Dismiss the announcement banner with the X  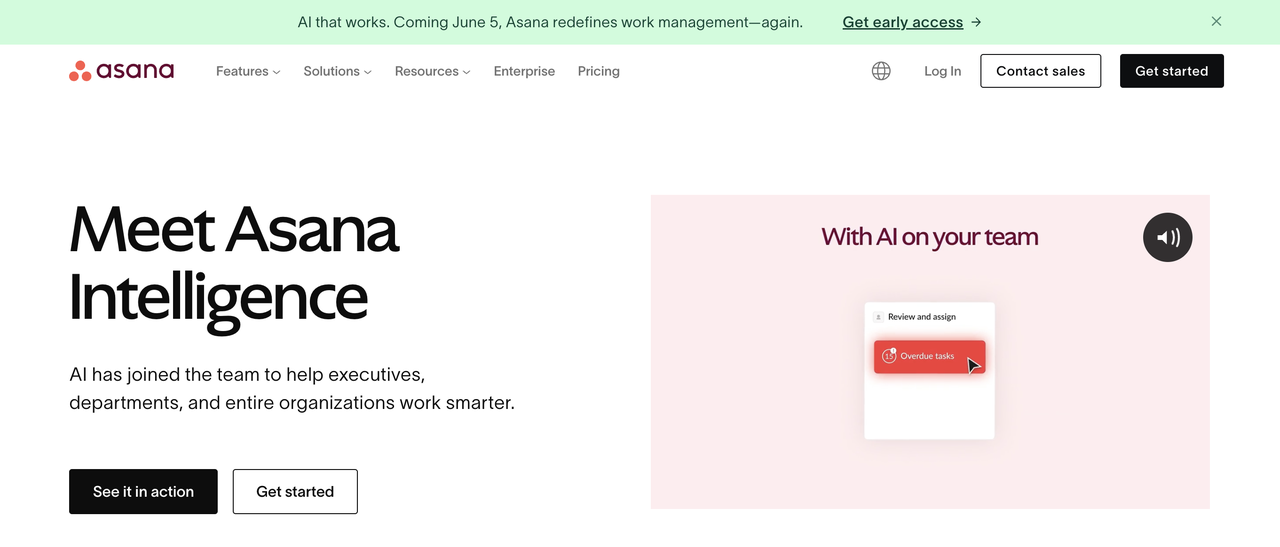[x=1216, y=21]
